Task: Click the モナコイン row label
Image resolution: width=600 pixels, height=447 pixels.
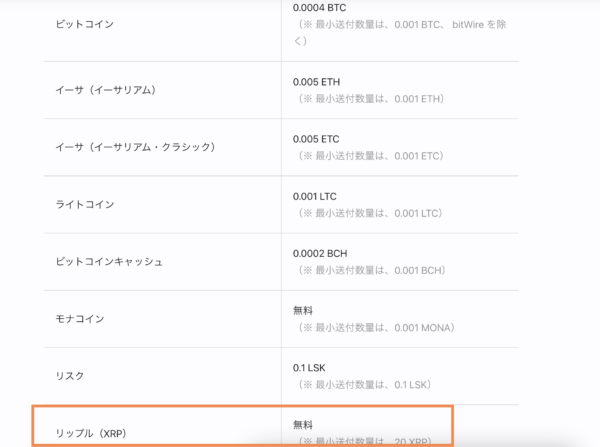Action: click(x=80, y=319)
